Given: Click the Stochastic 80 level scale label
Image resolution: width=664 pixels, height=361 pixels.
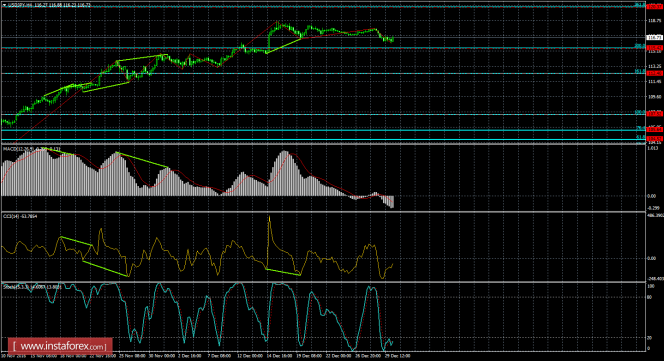Looking at the screenshot, I should tap(649, 297).
